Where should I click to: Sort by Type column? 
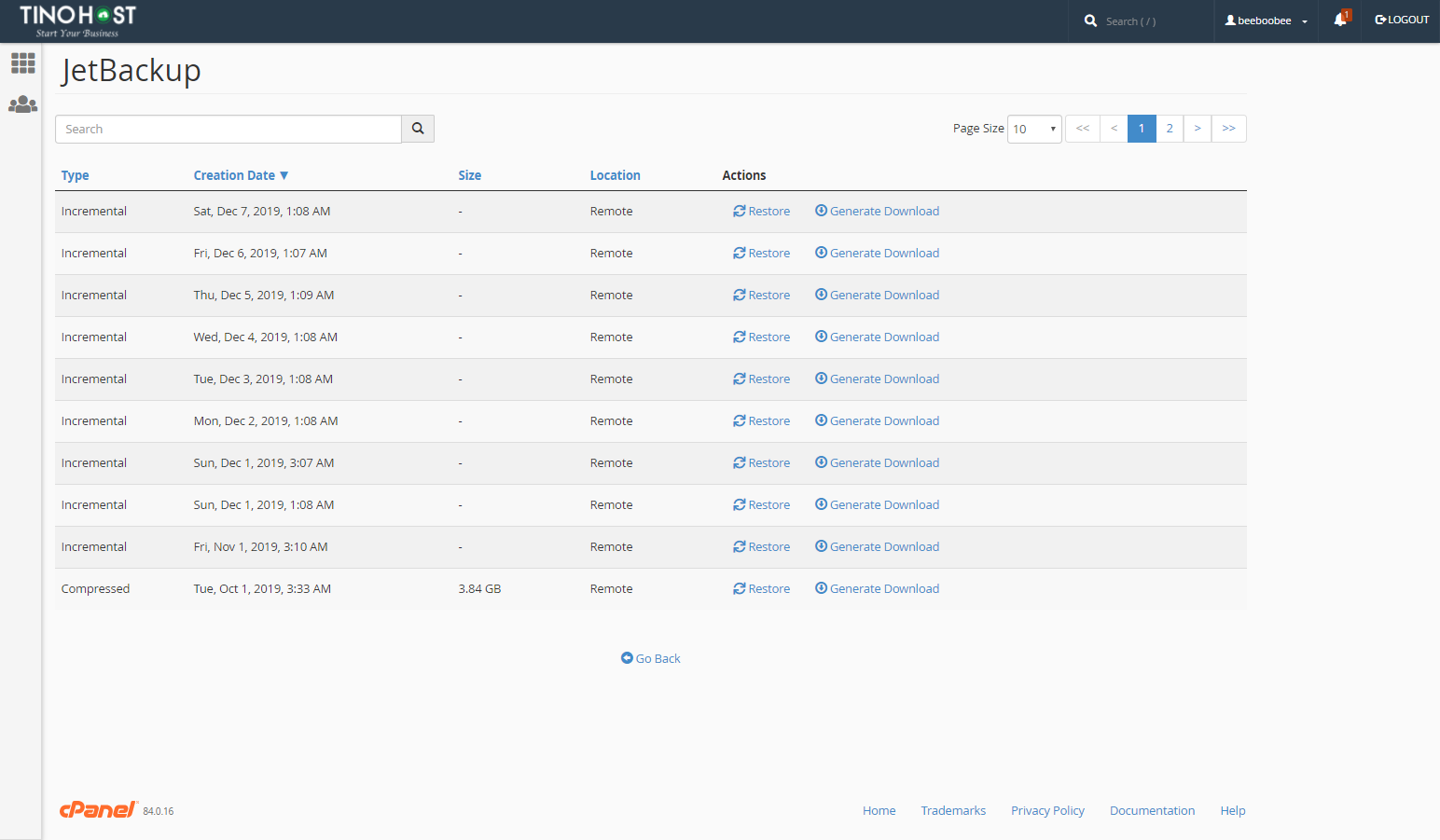(x=75, y=175)
